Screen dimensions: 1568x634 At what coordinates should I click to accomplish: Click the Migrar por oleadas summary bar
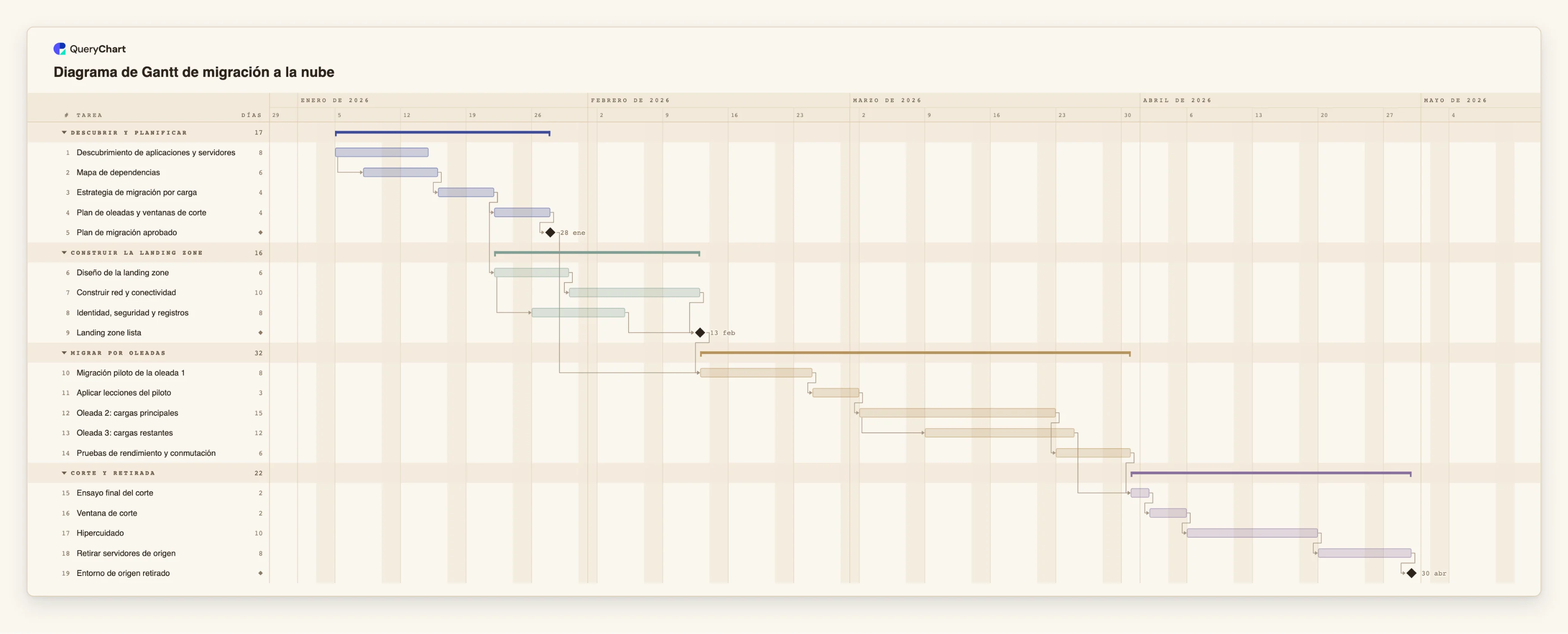point(915,353)
